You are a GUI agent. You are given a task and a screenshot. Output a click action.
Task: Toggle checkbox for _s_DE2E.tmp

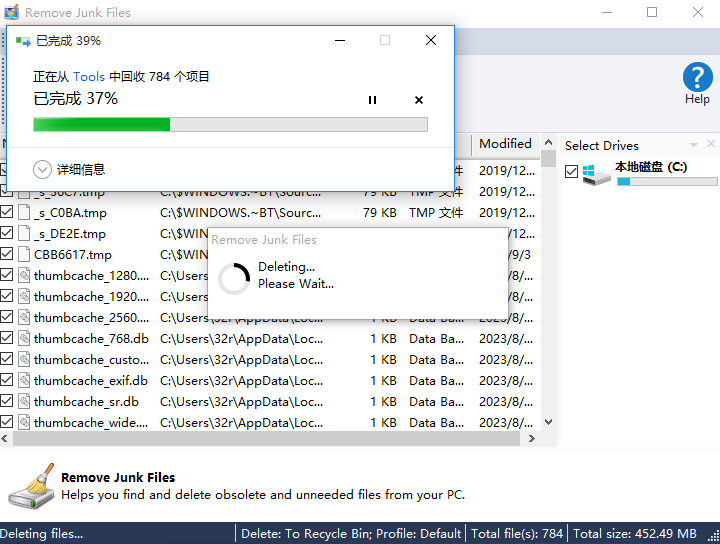tap(6, 233)
